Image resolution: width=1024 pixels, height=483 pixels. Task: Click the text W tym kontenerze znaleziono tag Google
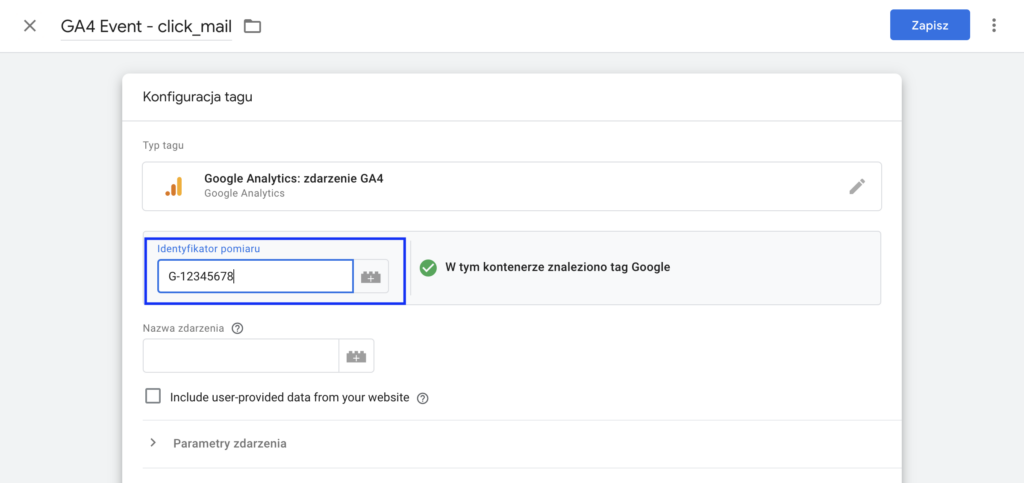pos(558,267)
